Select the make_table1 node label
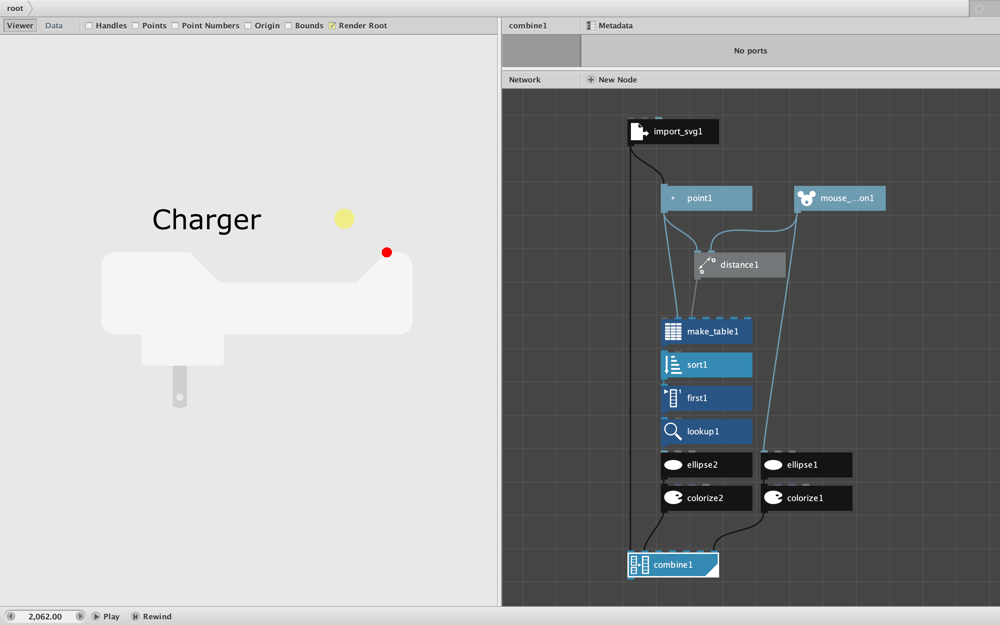The width and height of the screenshot is (1000, 625). (712, 332)
